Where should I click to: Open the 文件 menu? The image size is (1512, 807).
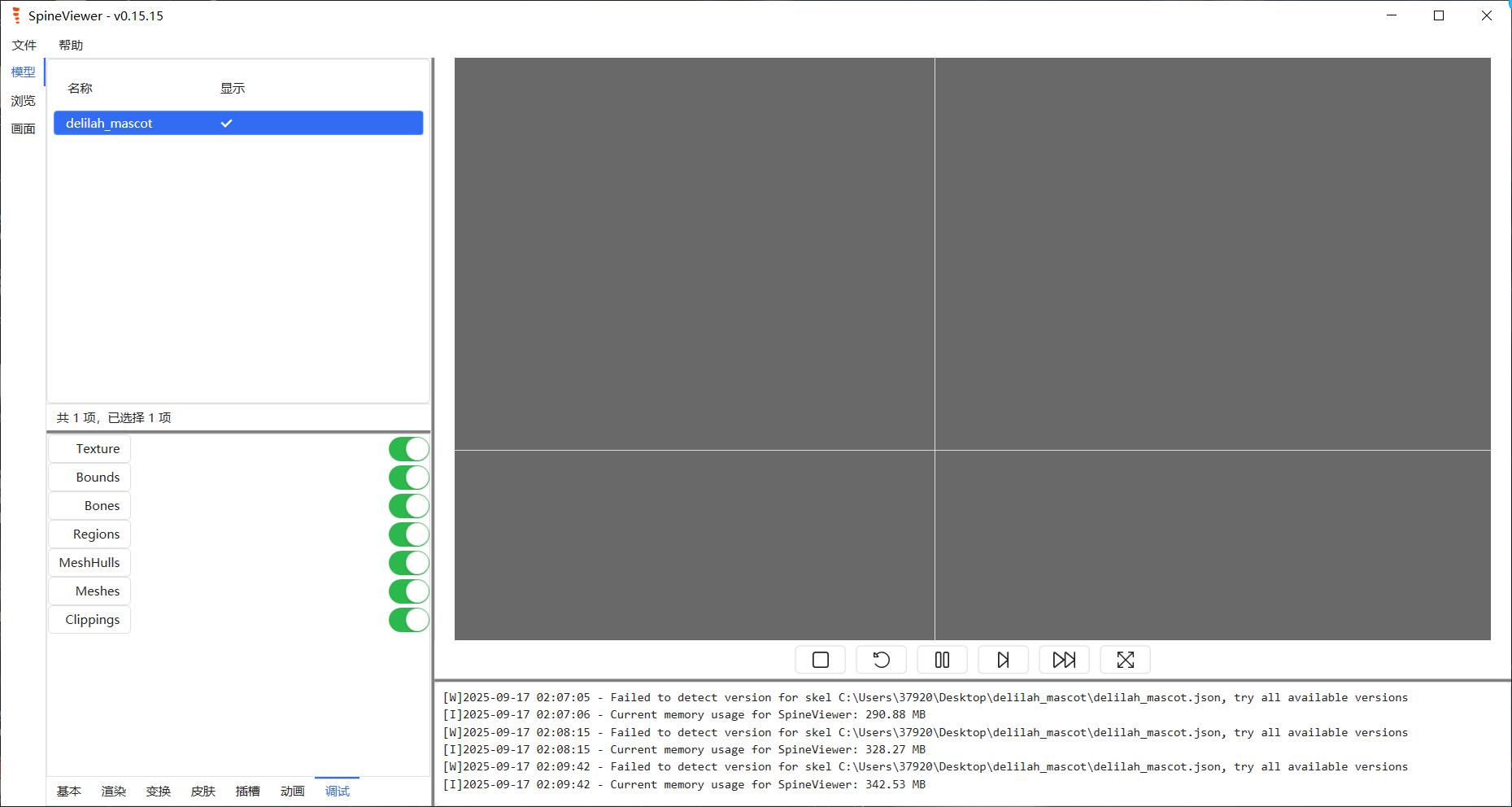(24, 45)
